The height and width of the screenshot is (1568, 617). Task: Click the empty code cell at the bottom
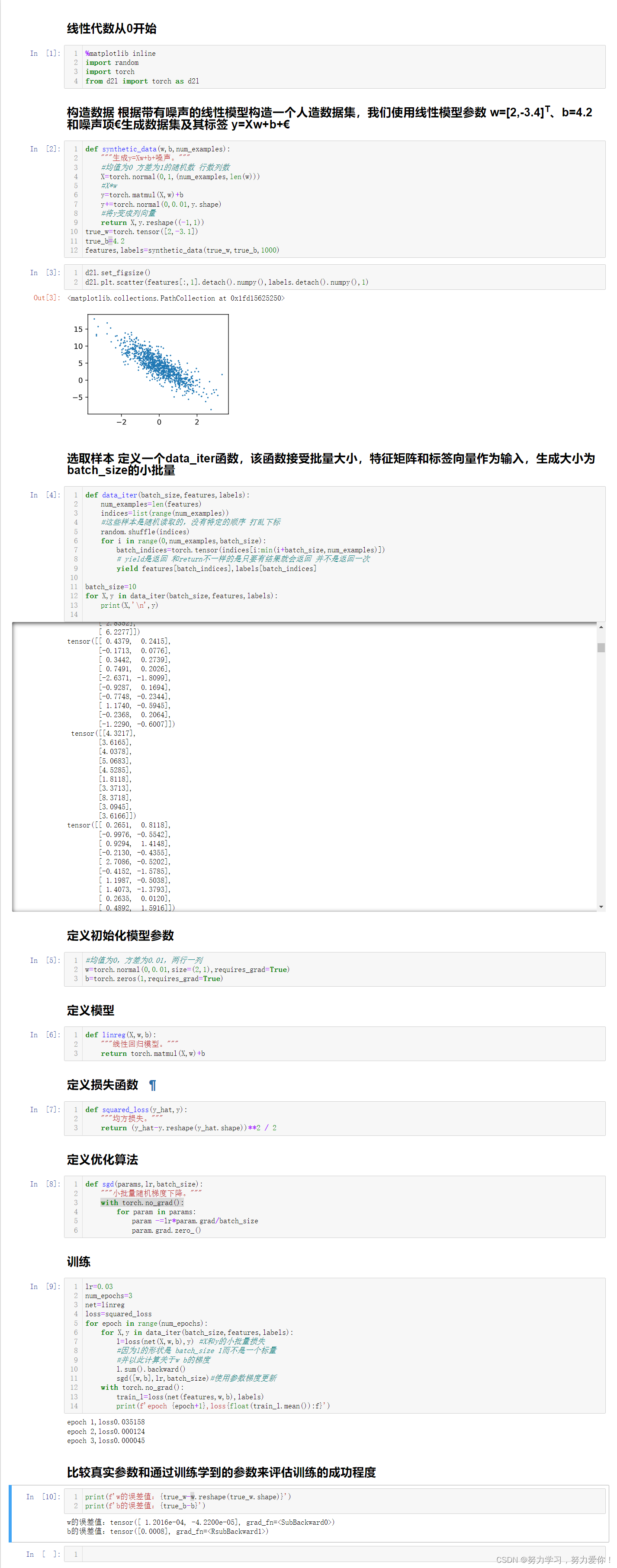[x=334, y=1554]
